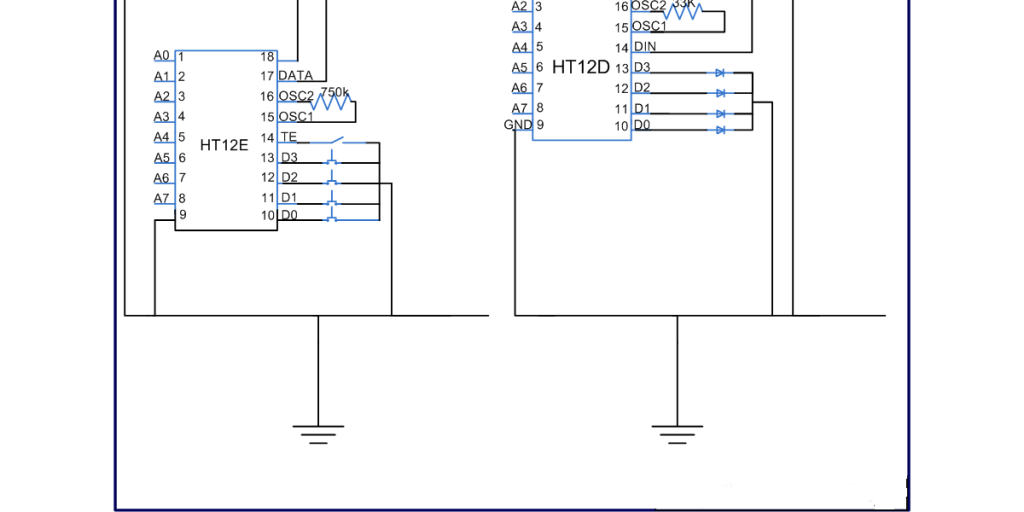Click the diode on HT12D D1 output

(720, 114)
